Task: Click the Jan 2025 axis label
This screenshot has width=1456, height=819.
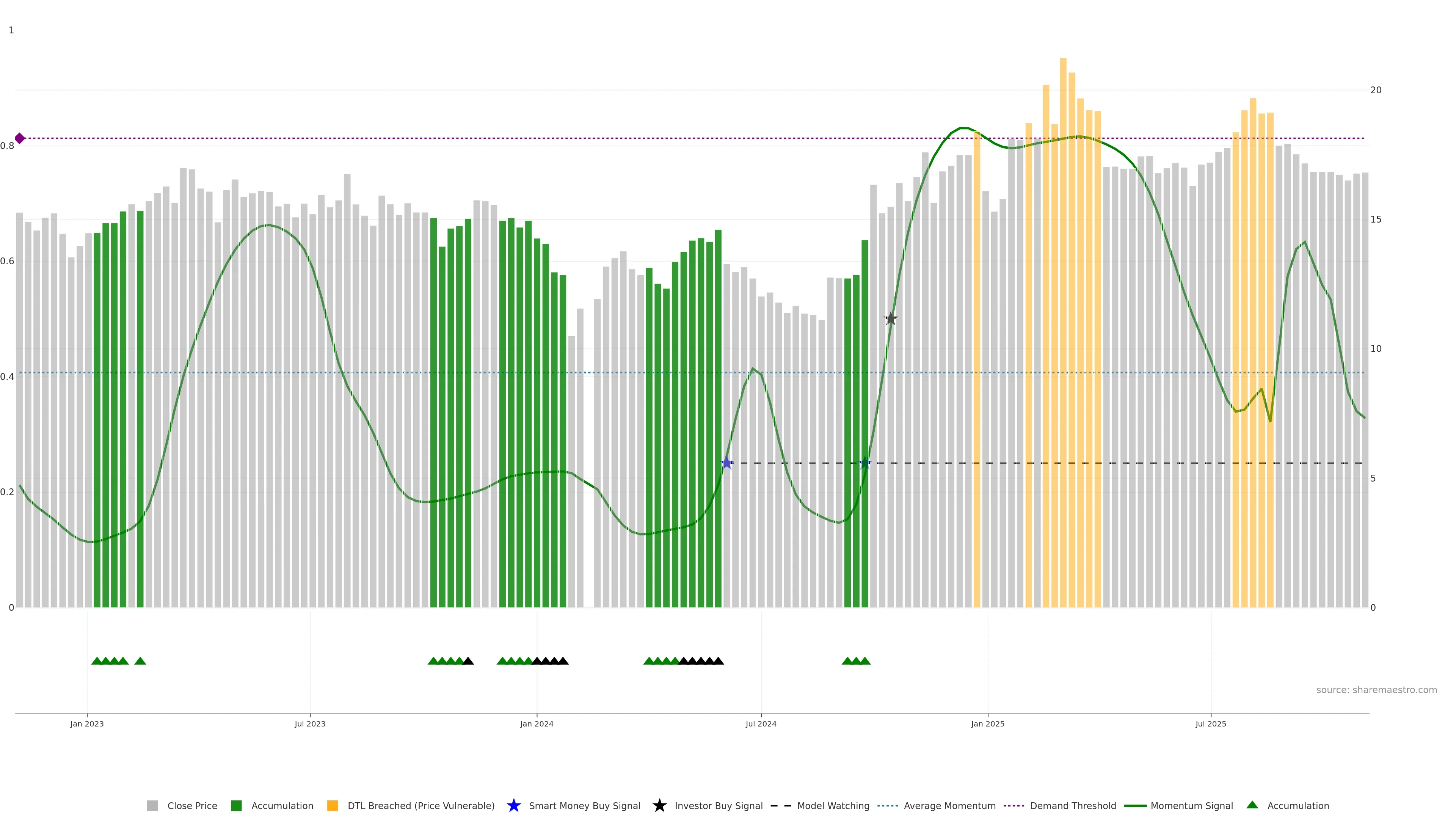Action: [x=987, y=724]
